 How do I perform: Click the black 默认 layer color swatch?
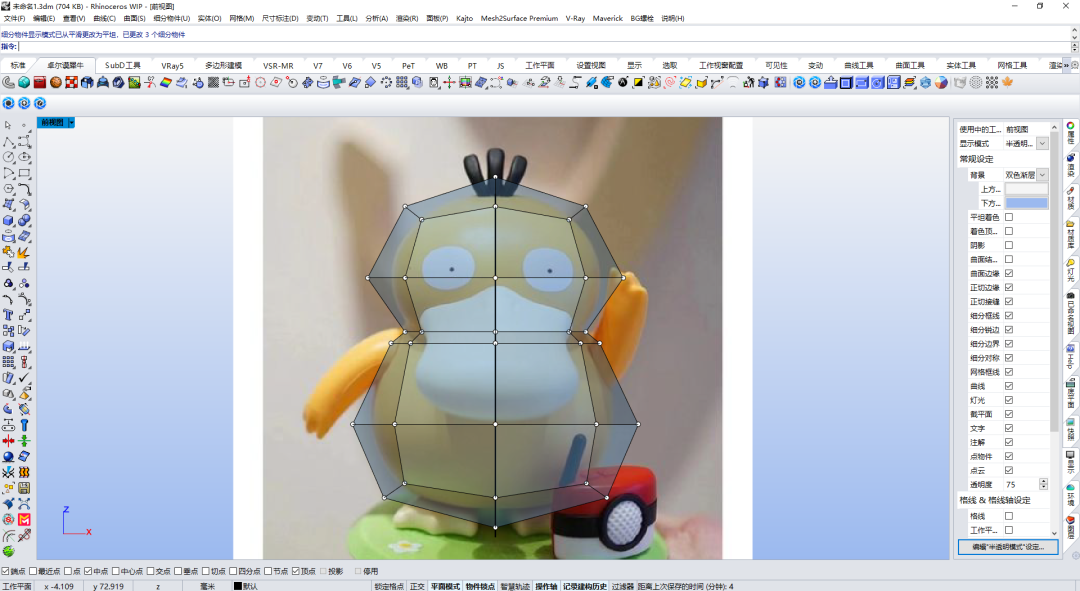[x=238, y=586]
